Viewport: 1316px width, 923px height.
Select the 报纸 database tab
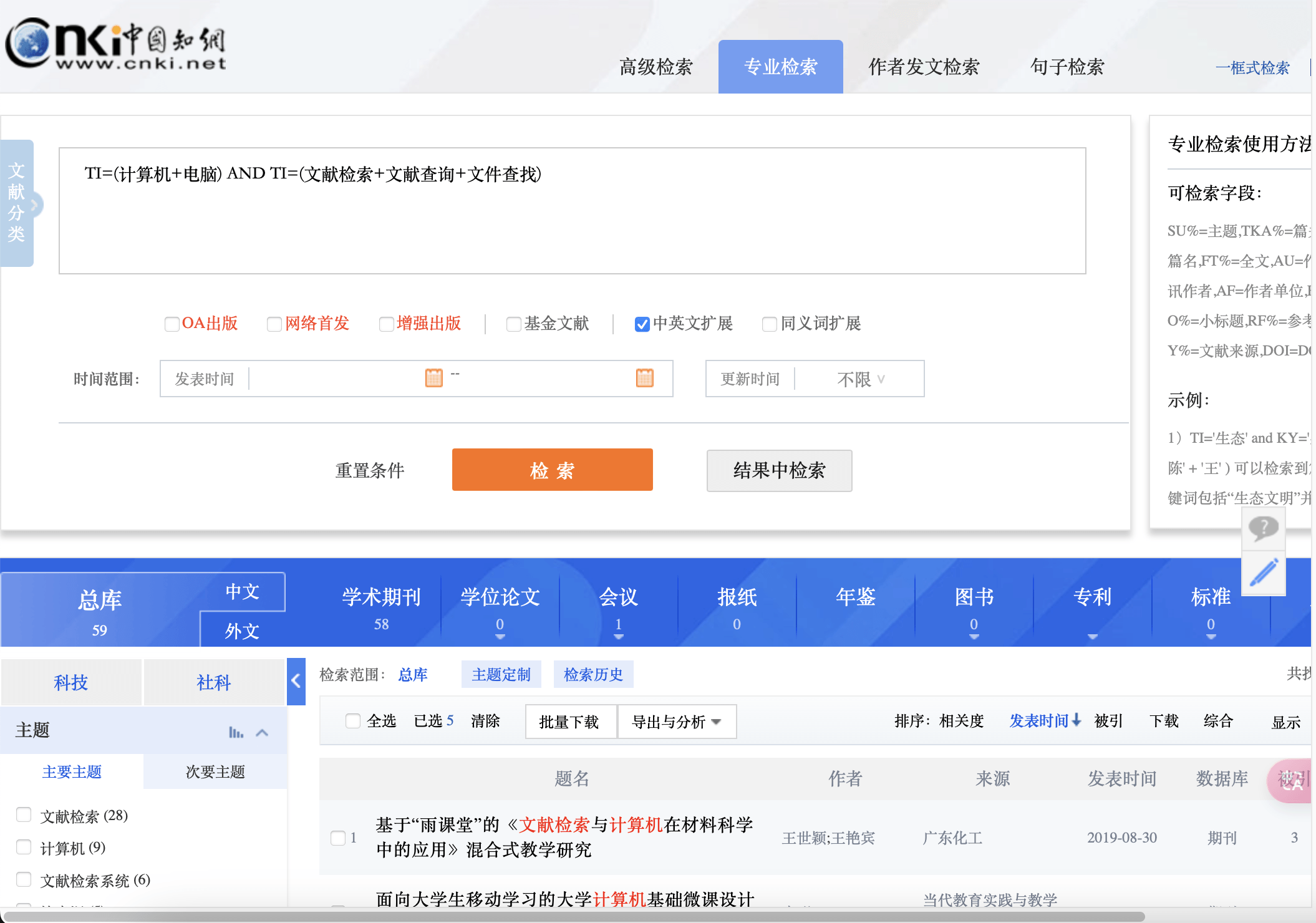pyautogui.click(x=737, y=607)
